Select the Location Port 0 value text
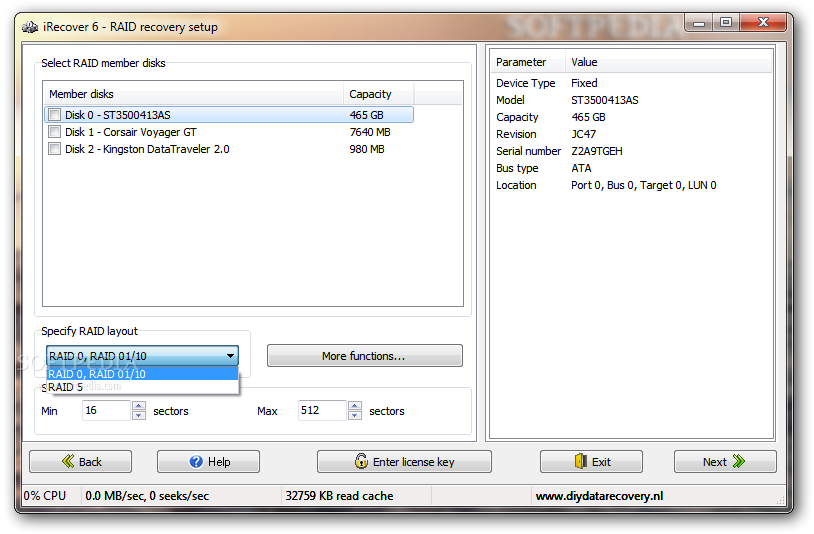814x534 pixels. click(644, 185)
